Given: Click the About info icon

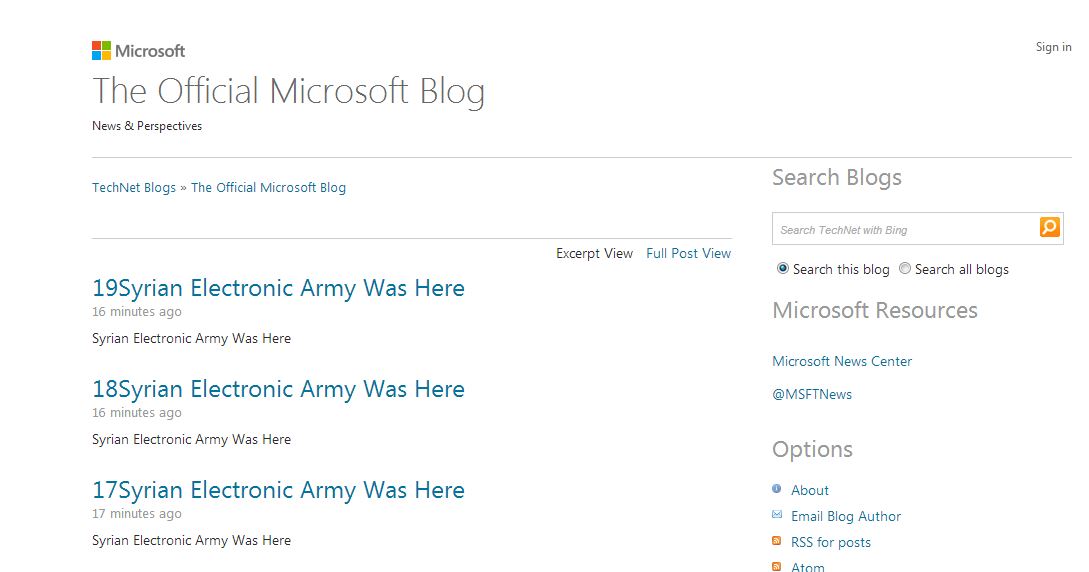Looking at the screenshot, I should [776, 489].
